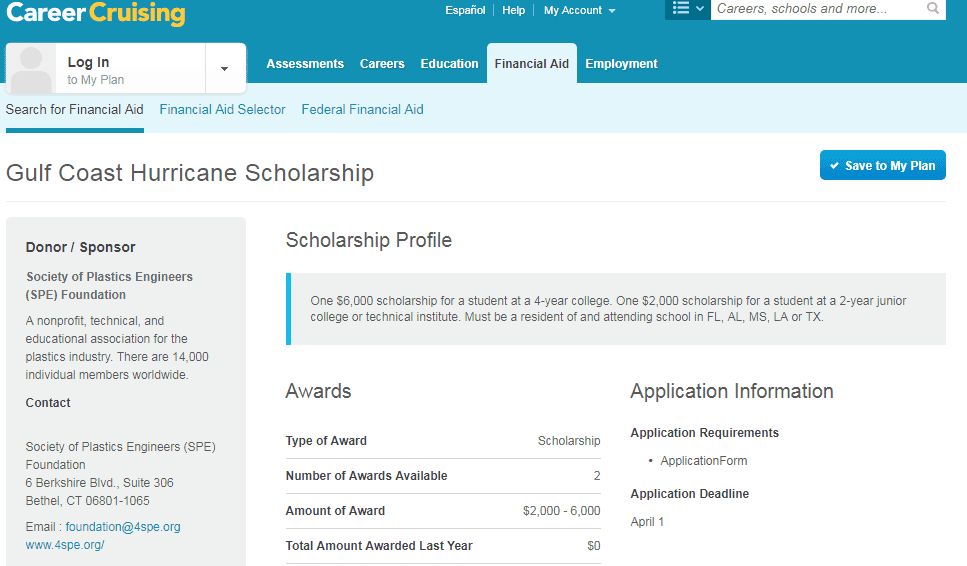
Task: Click Society of Plastics Engineers (SPE) Foundation sponsor name
Action: tap(109, 285)
